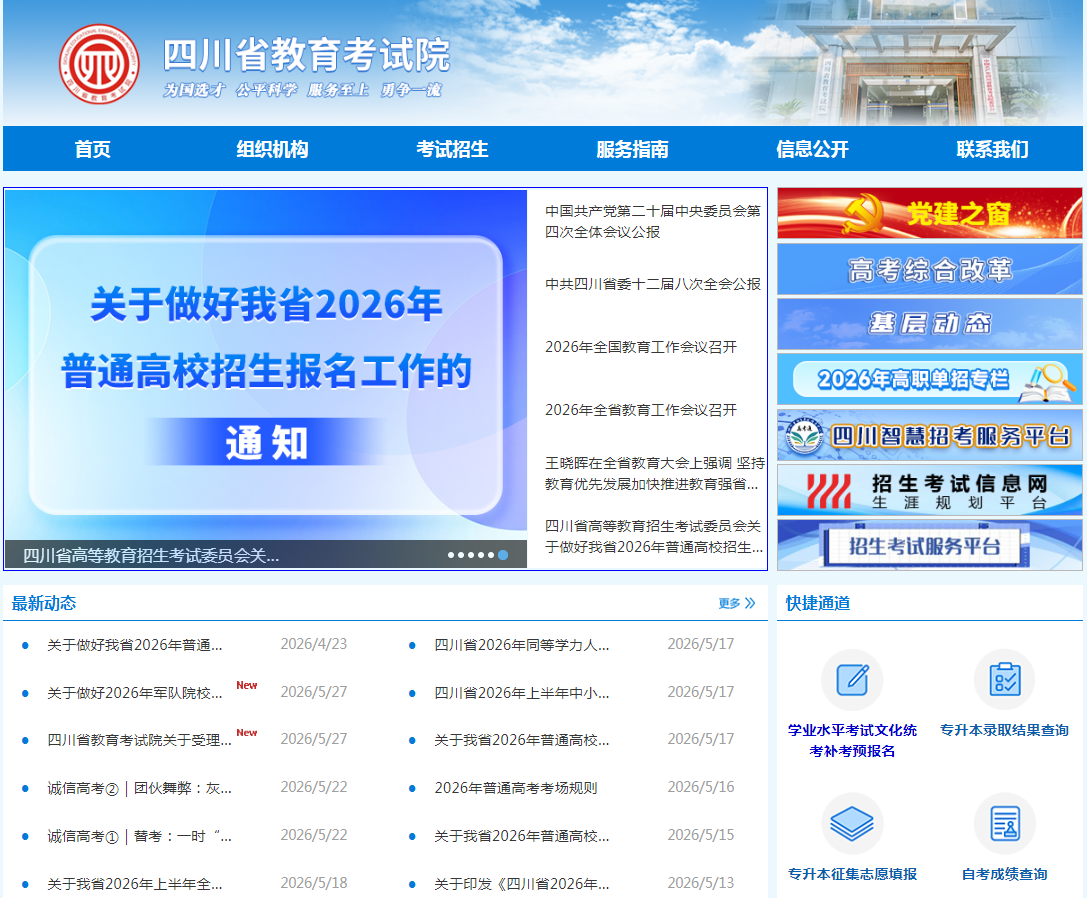This screenshot has width=1087, height=898.
Task: Click the date 2026/5/16
Action: point(701,787)
